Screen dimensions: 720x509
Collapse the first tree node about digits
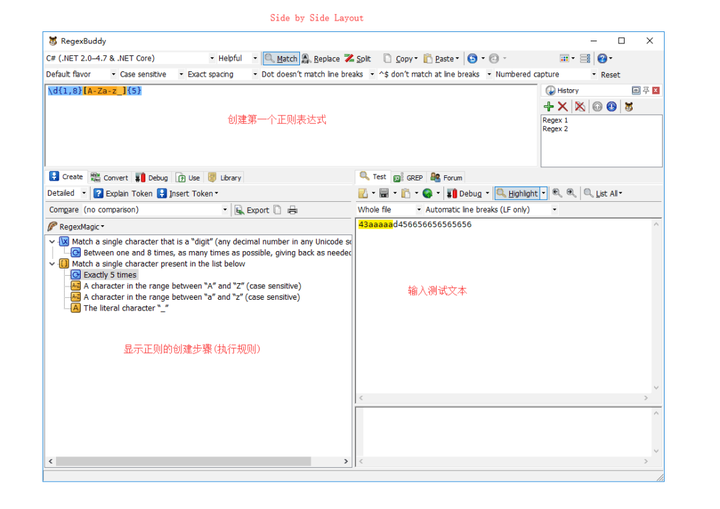point(52,242)
